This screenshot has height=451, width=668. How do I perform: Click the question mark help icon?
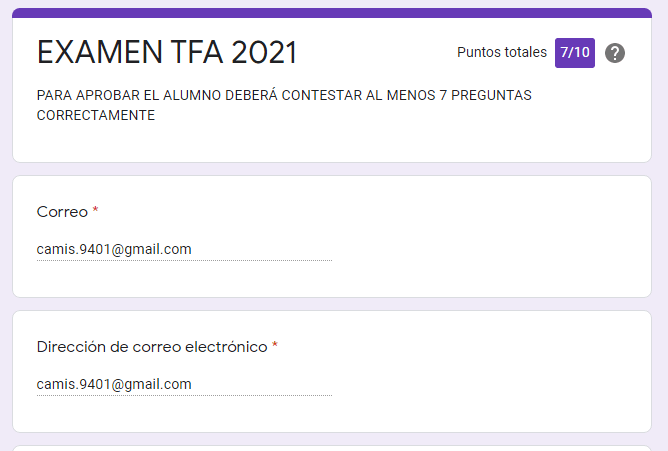[x=615, y=53]
